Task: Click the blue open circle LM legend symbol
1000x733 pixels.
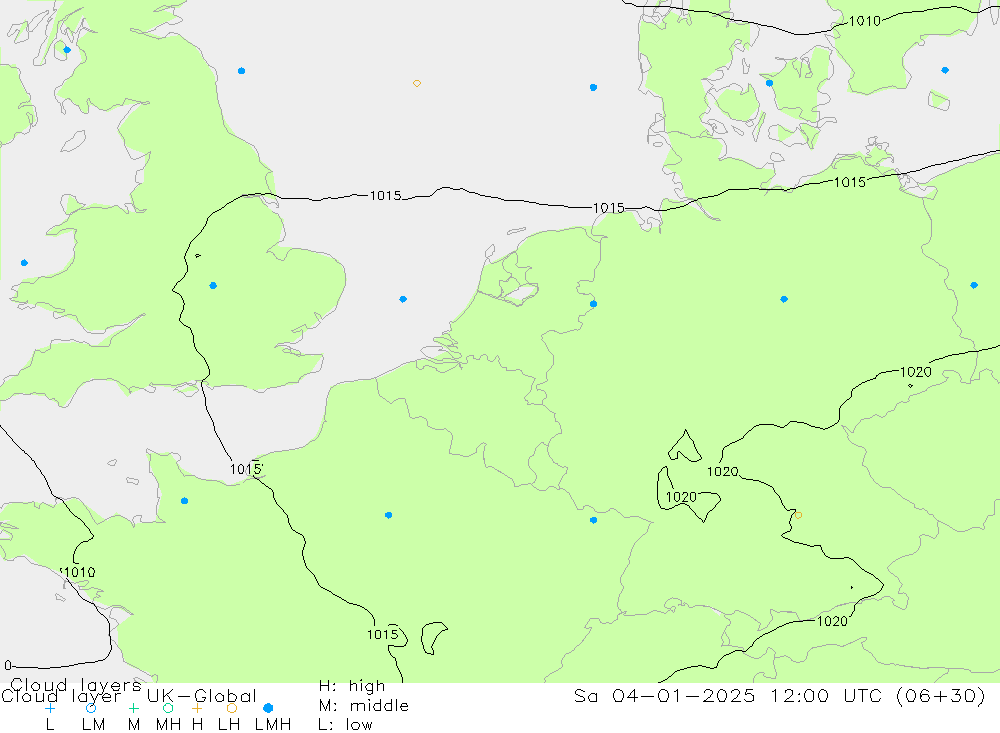Action: [91, 708]
